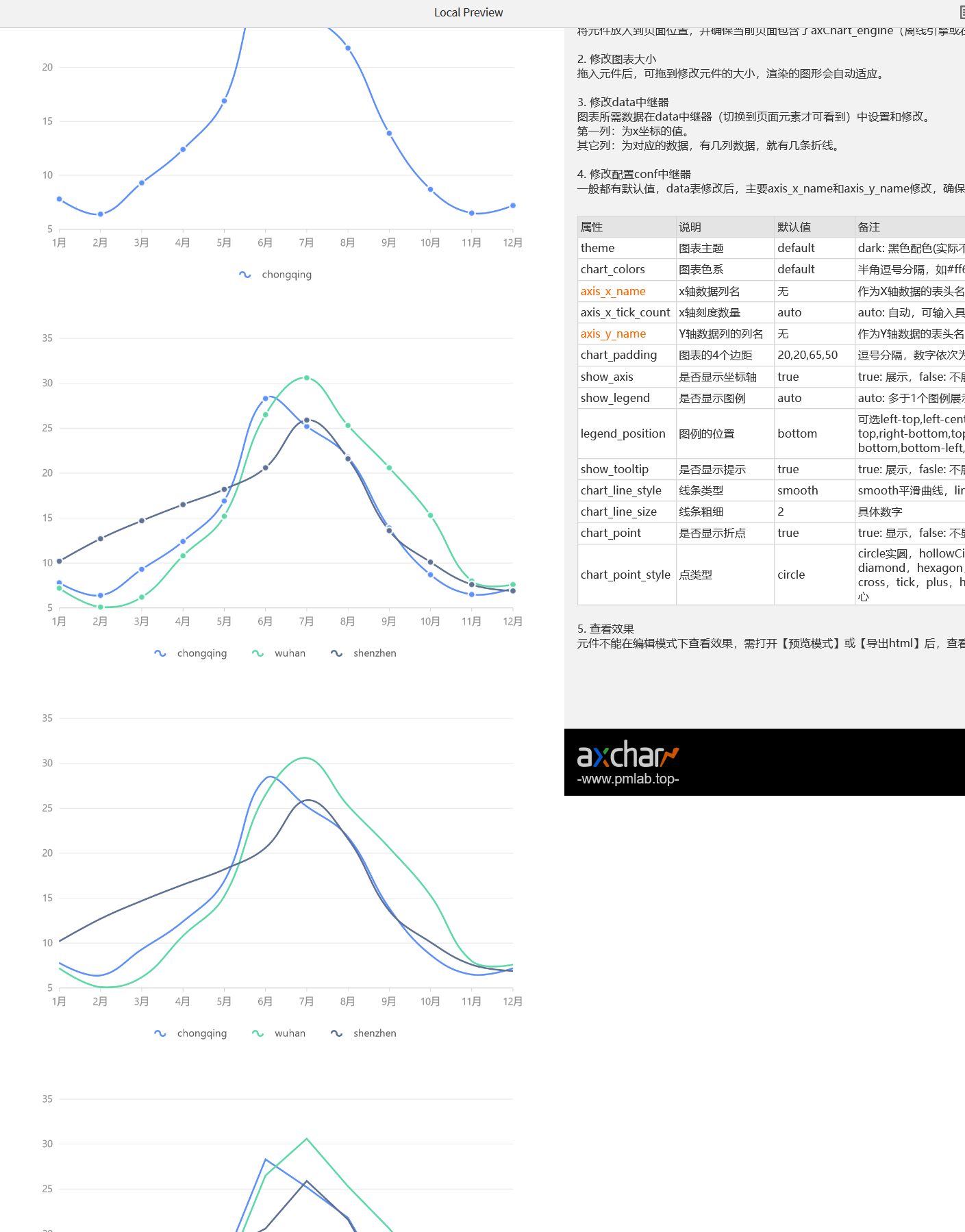Select the chart_padding cell
The height and width of the screenshot is (1232, 965).
pos(627,355)
